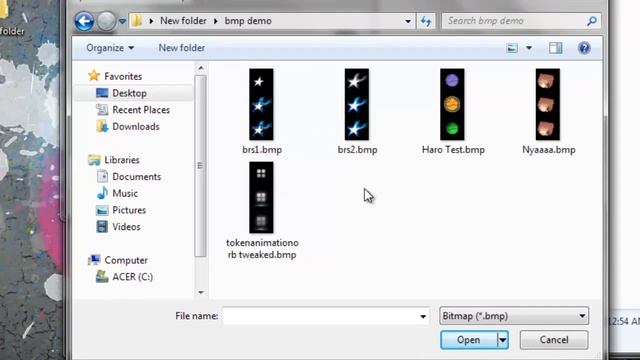Screen dimensions: 640x360
Task: Select 'bmp demo' in the address path
Action: [x=248, y=21]
